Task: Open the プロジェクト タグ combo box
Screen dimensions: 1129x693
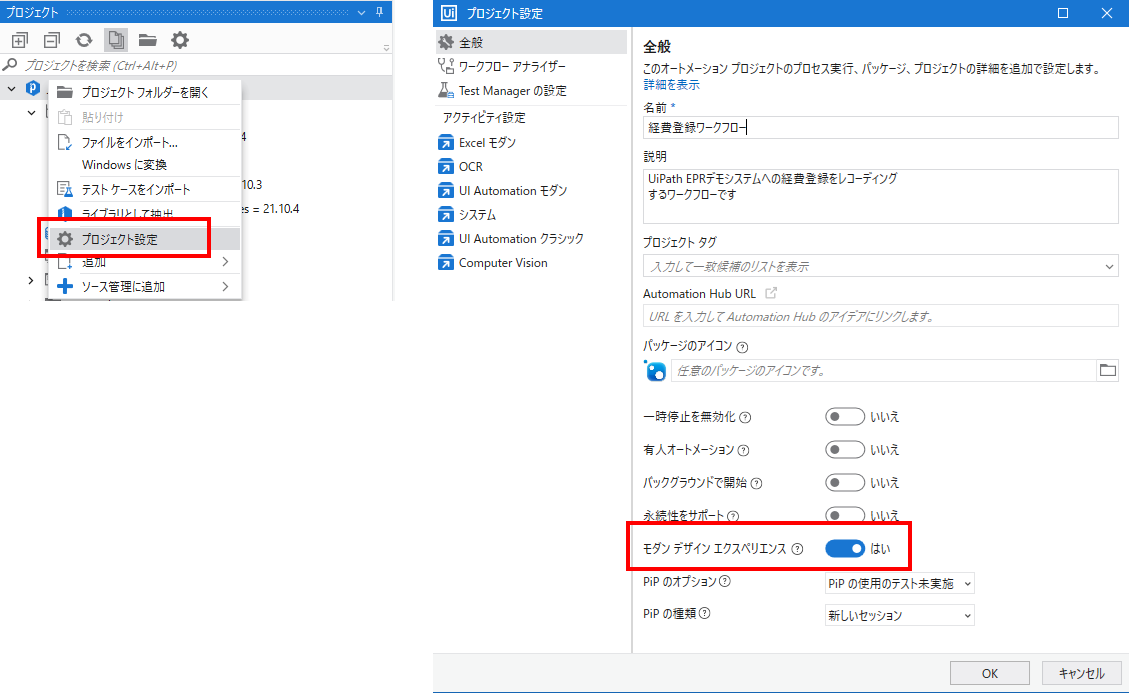Action: pos(881,267)
